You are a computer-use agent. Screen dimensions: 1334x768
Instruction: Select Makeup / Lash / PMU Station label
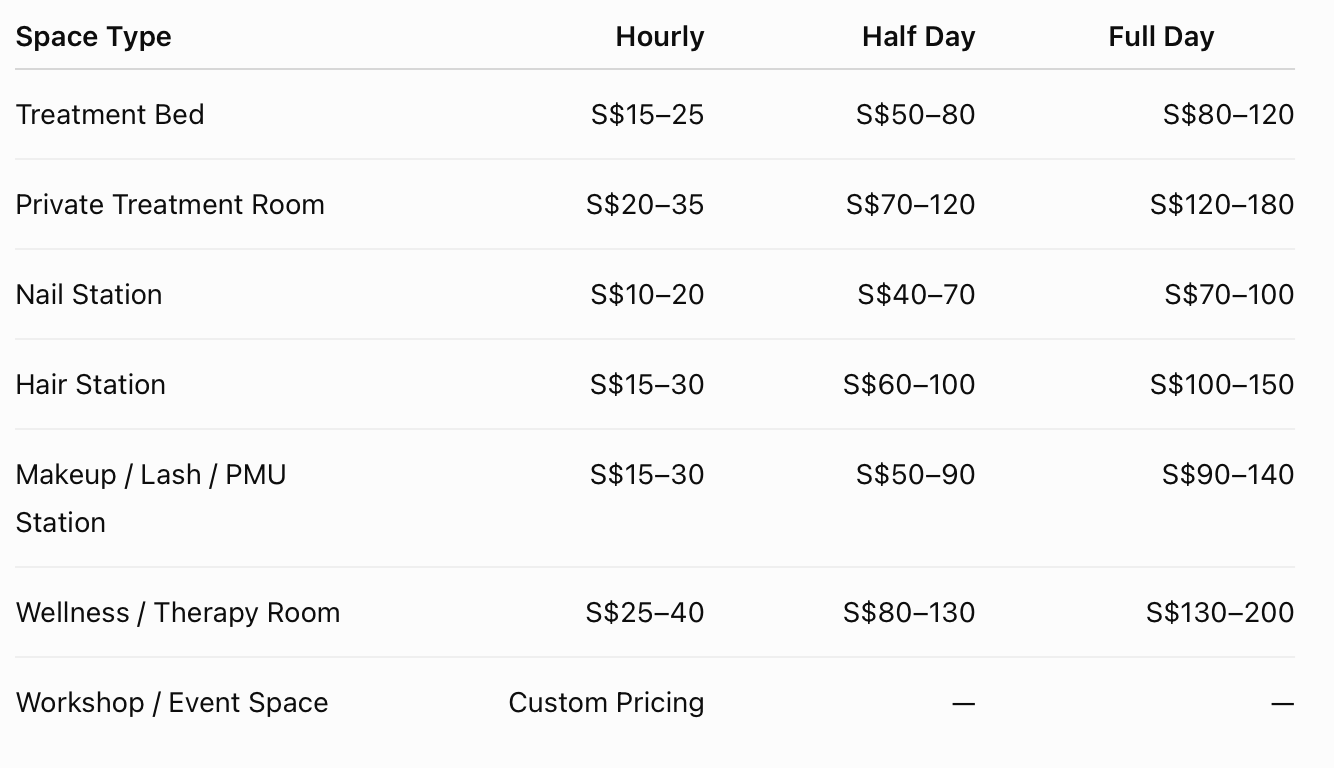click(x=151, y=498)
